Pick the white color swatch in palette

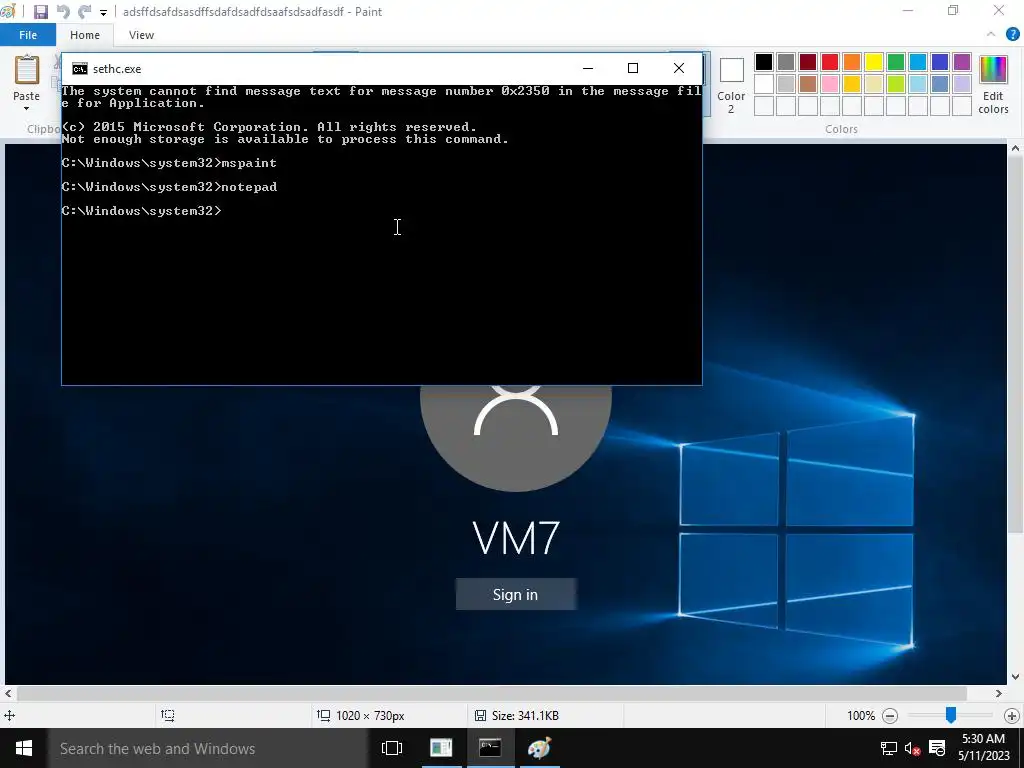764,84
